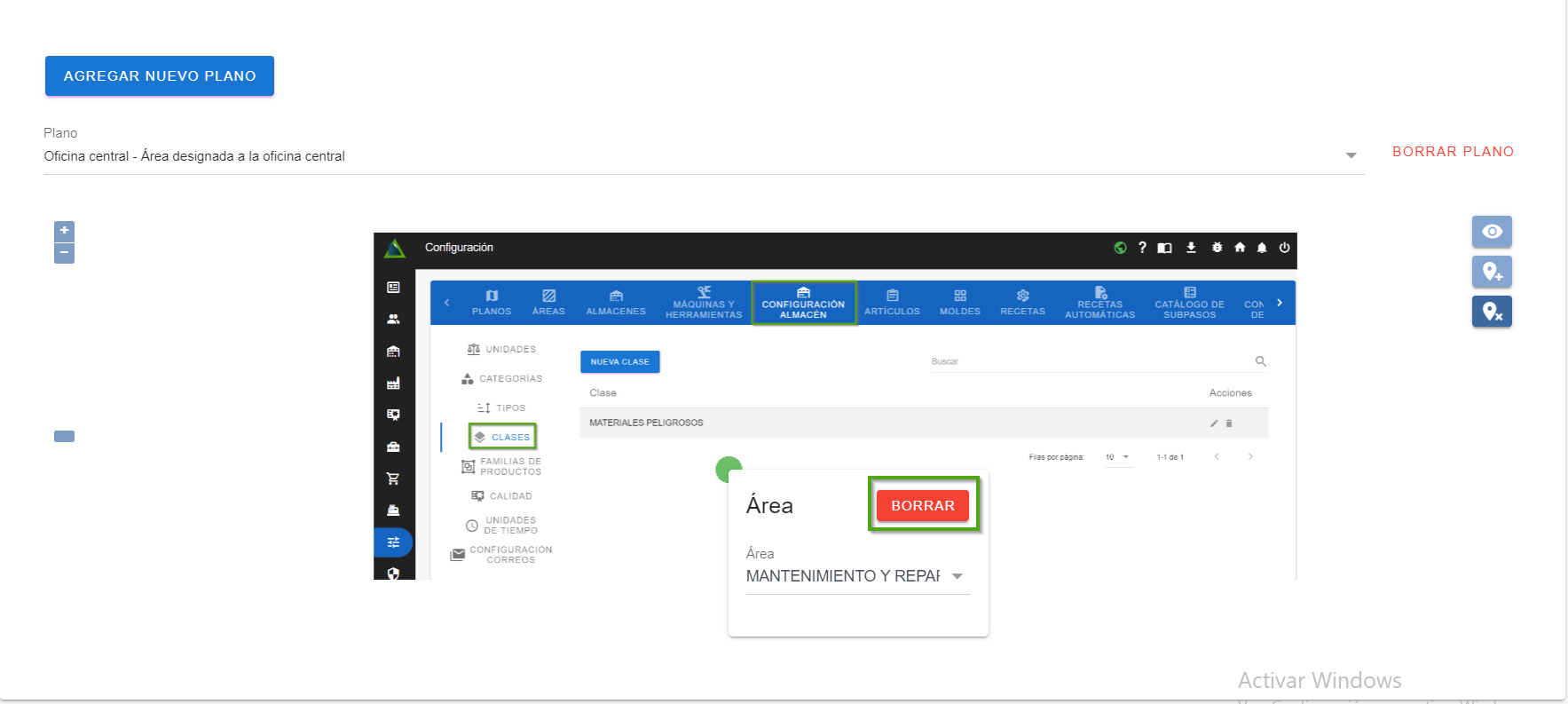Zoom out of the floor plan
This screenshot has height=704, width=1568.
coord(64,254)
